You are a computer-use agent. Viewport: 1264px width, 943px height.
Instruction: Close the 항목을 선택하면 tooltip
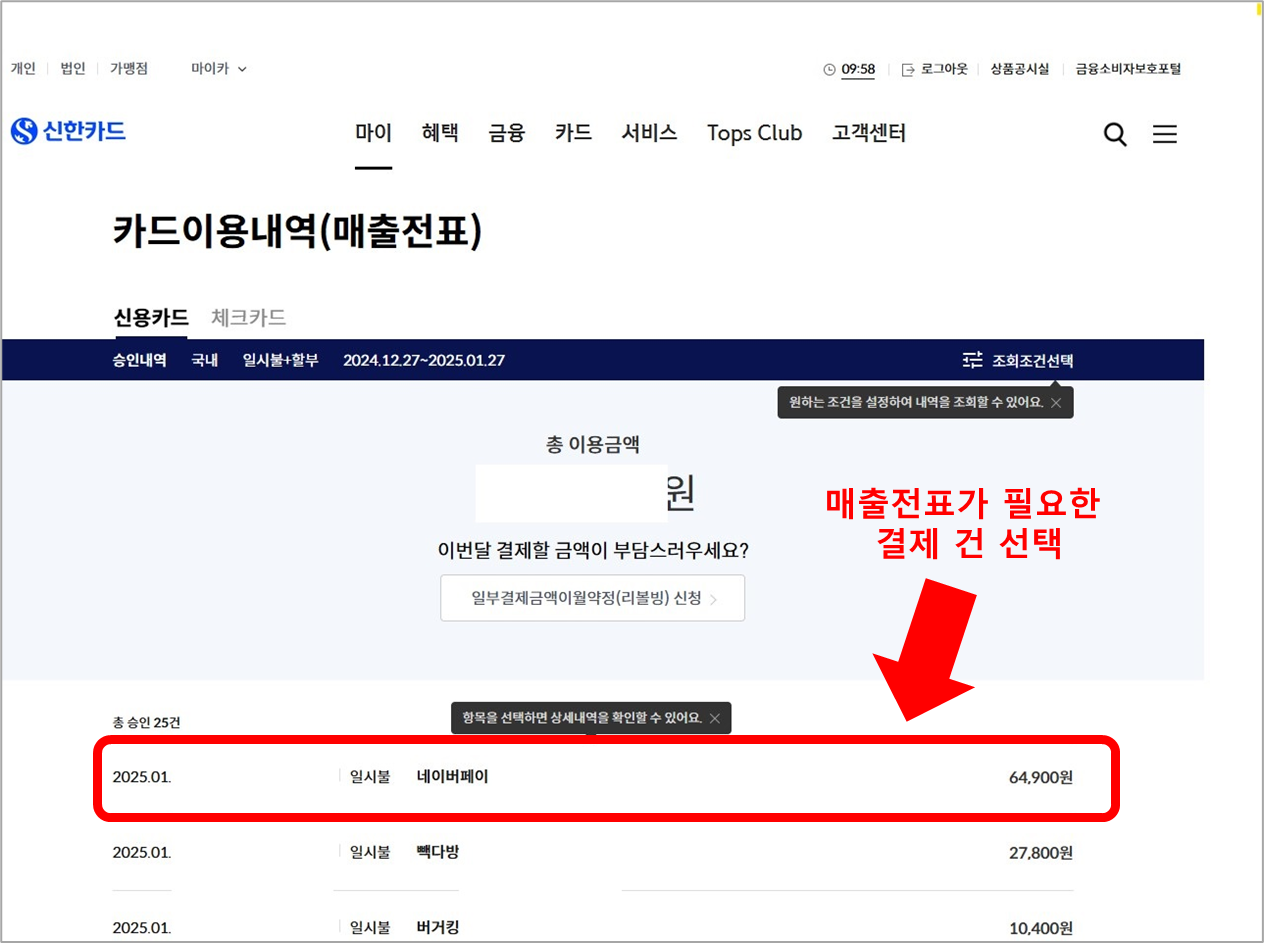point(715,718)
